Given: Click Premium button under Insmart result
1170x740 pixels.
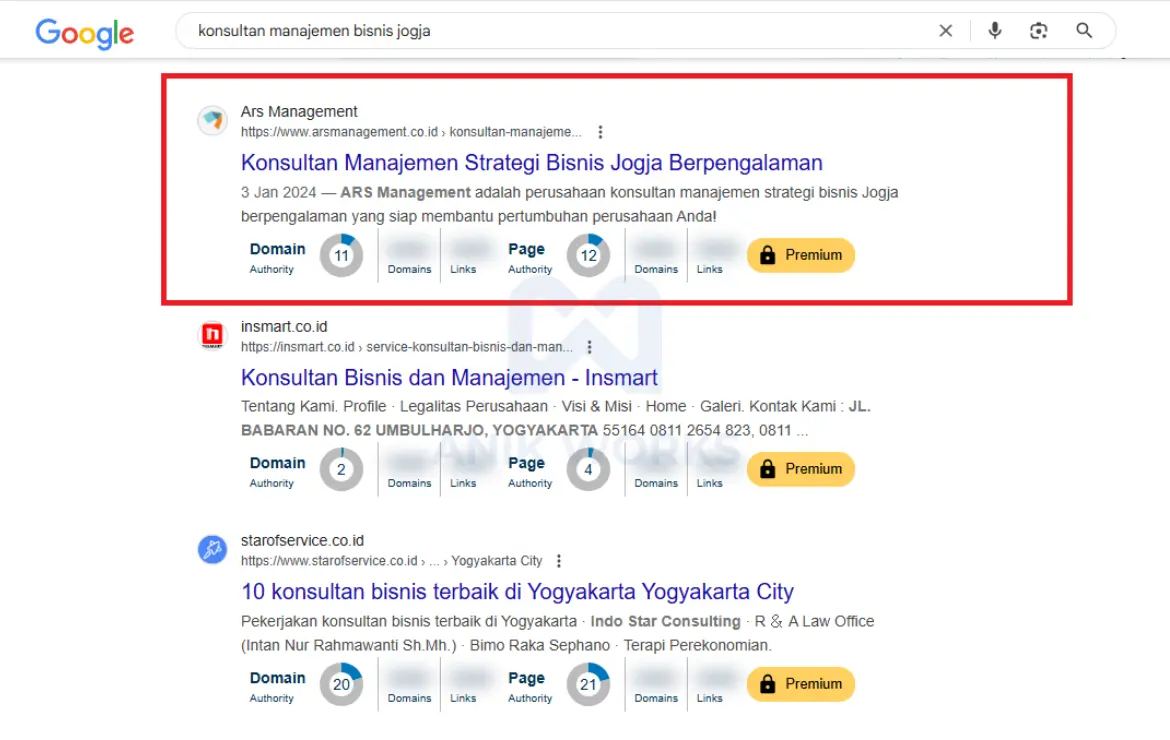Looking at the screenshot, I should point(800,469).
